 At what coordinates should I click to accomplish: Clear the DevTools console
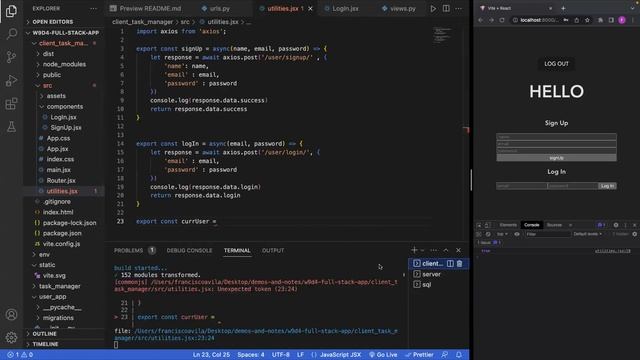pyautogui.click(x=488, y=234)
